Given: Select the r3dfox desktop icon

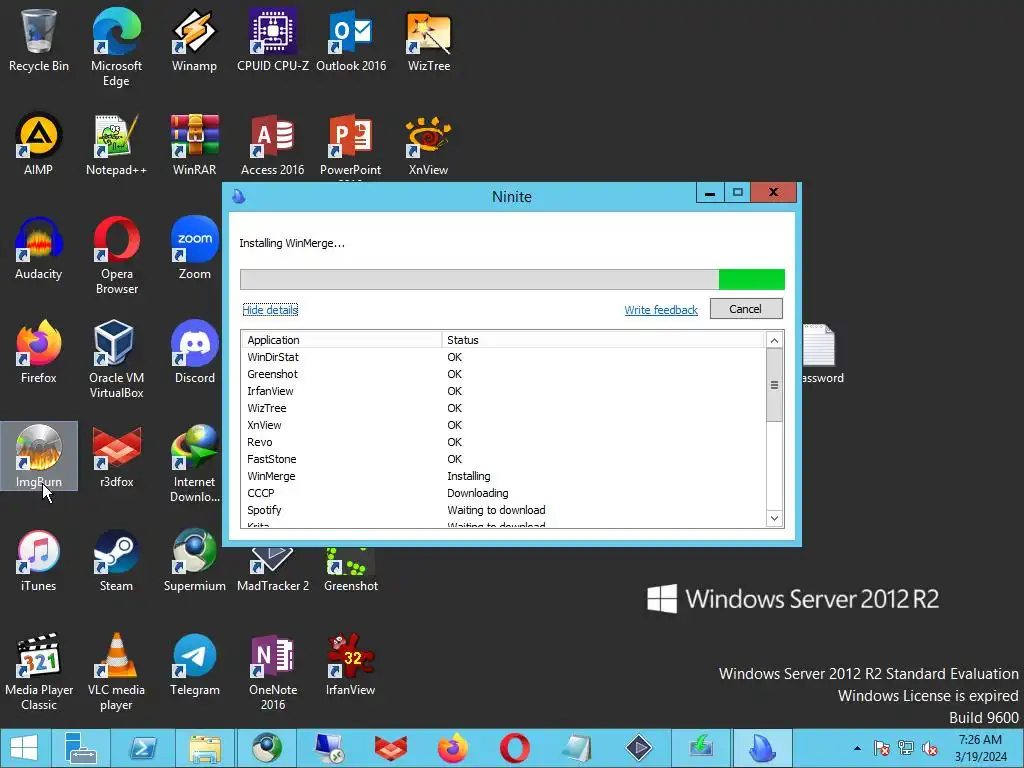Looking at the screenshot, I should coord(116,456).
